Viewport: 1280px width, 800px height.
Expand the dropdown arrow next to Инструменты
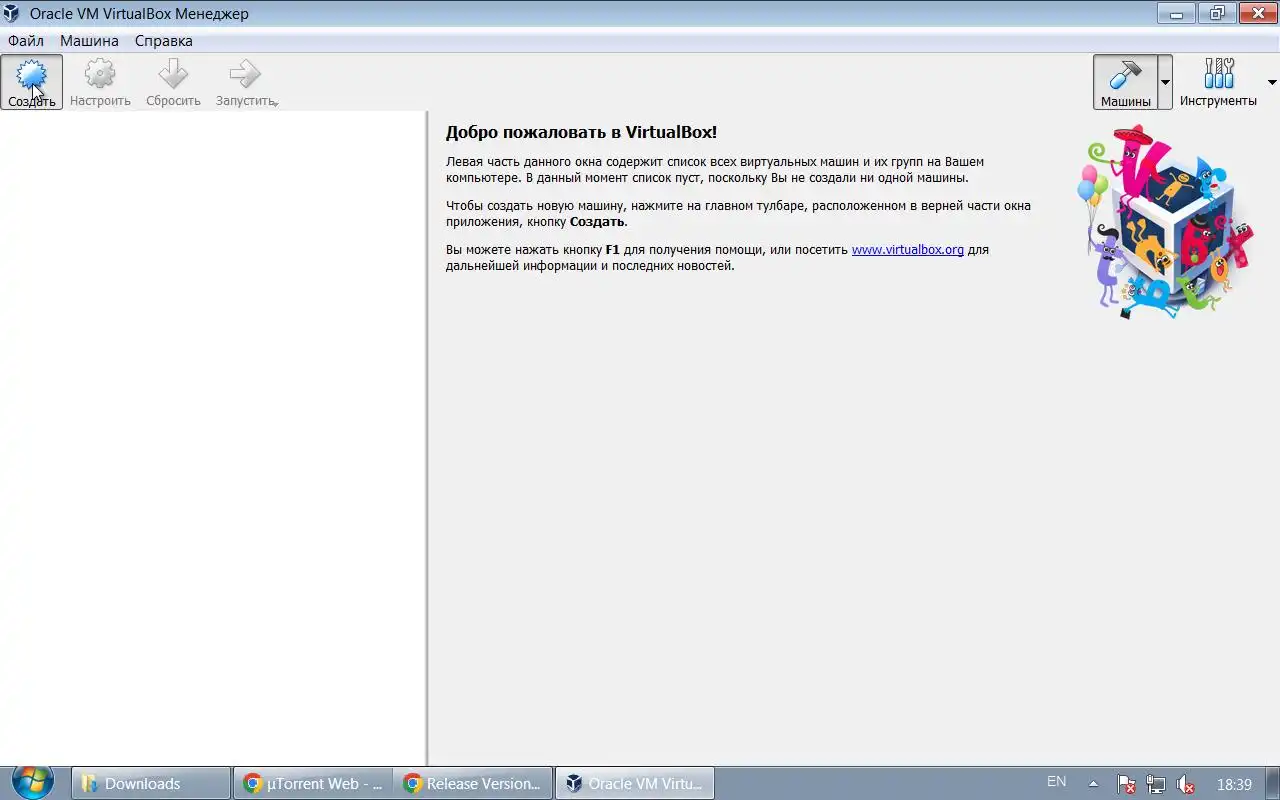coord(1272,82)
